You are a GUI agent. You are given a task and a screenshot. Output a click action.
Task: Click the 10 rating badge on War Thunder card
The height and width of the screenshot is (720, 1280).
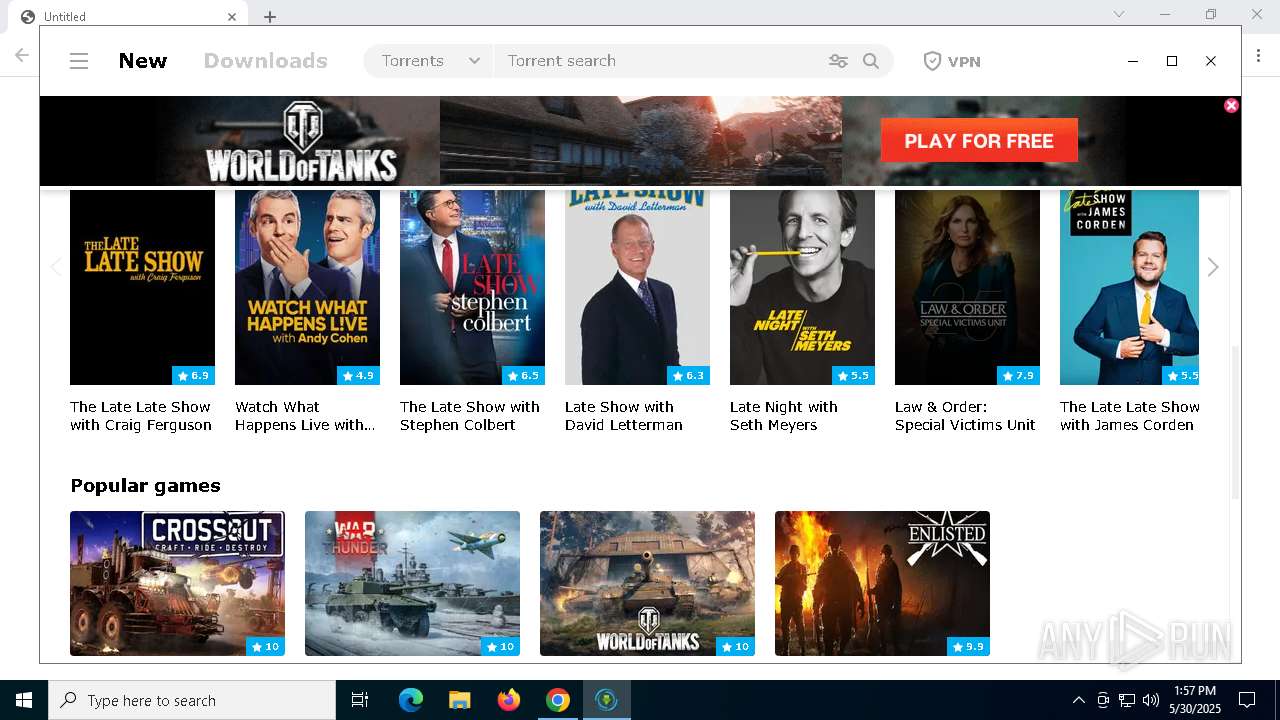[500, 647]
